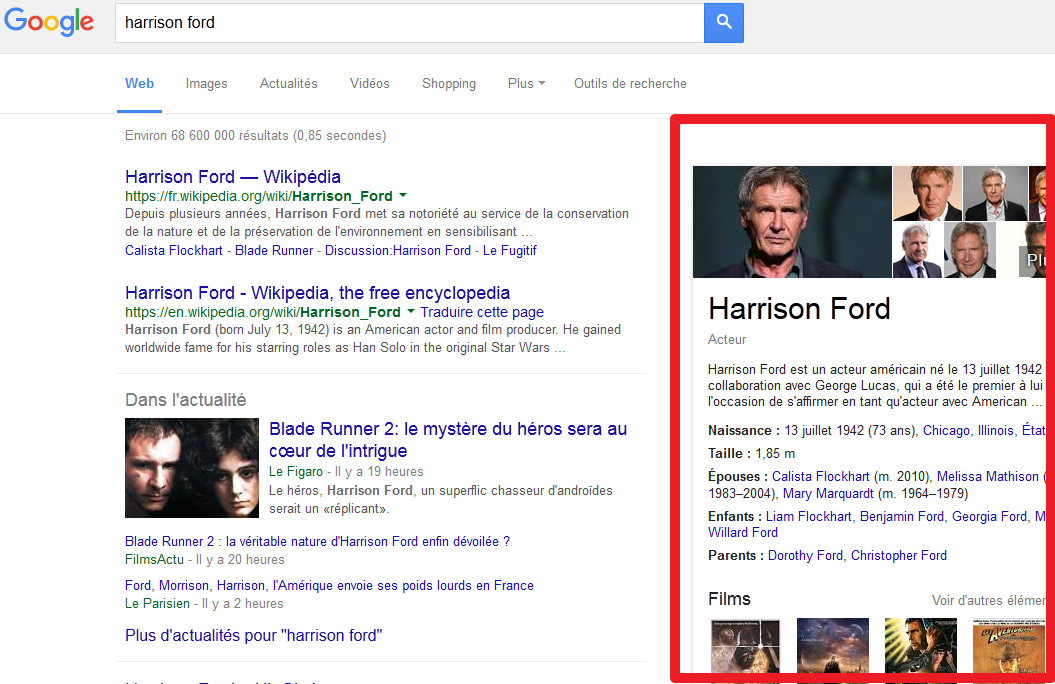Open the Blade Runner sitelink
The height and width of the screenshot is (684, 1055).
pos(274,250)
